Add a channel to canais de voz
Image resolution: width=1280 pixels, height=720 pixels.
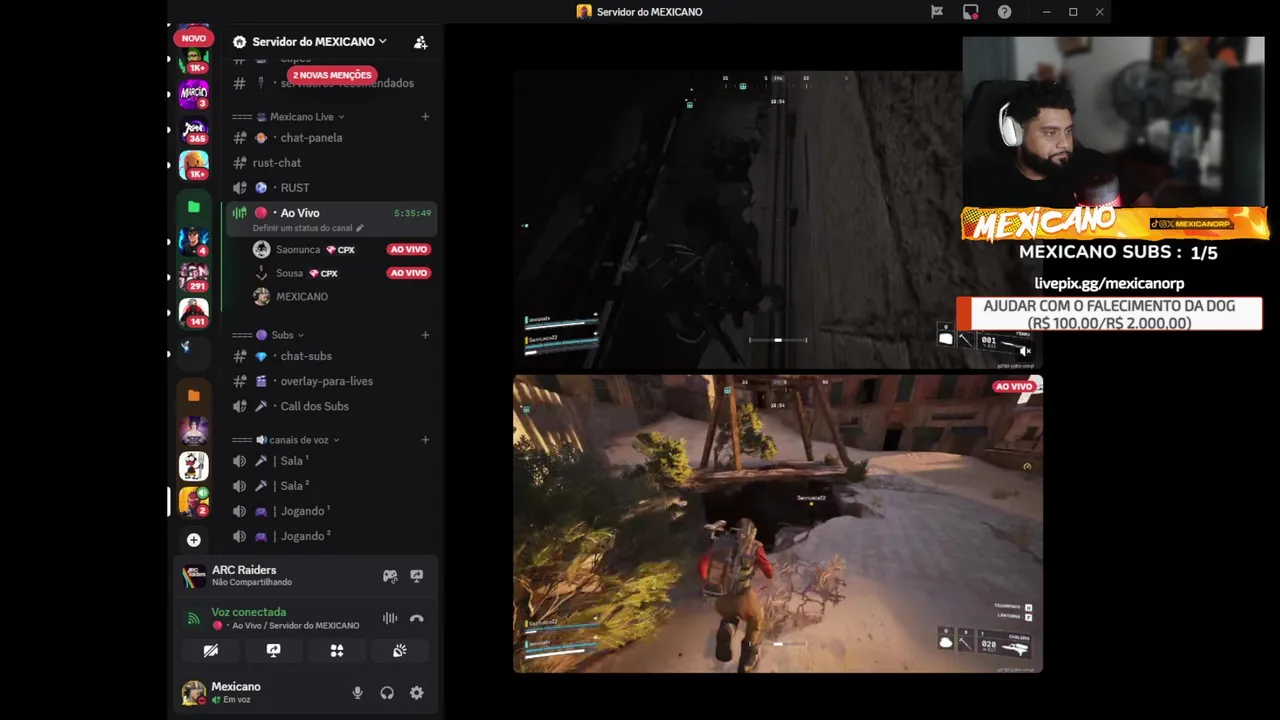[425, 440]
